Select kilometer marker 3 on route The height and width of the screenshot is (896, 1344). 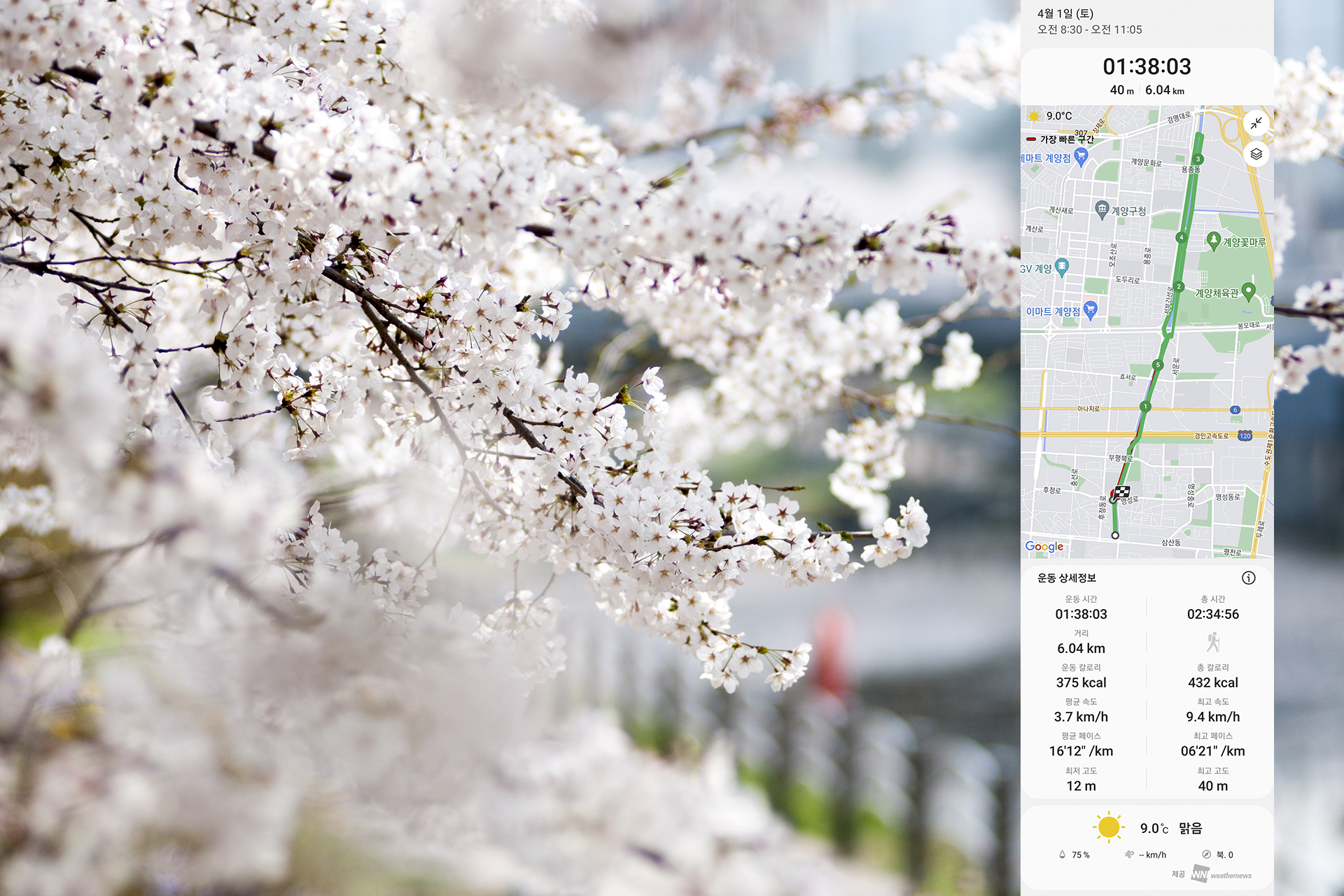(x=1198, y=160)
